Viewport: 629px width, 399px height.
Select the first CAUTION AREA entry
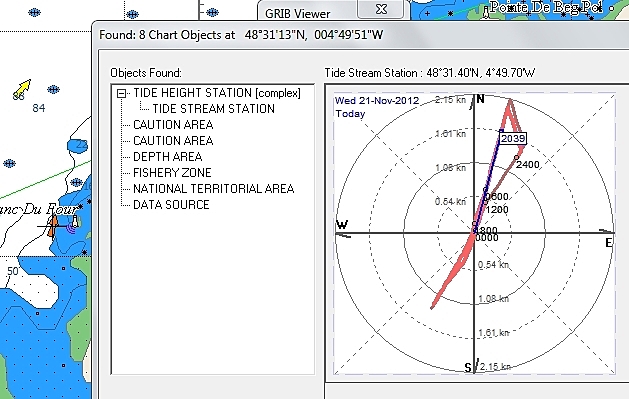tap(173, 125)
